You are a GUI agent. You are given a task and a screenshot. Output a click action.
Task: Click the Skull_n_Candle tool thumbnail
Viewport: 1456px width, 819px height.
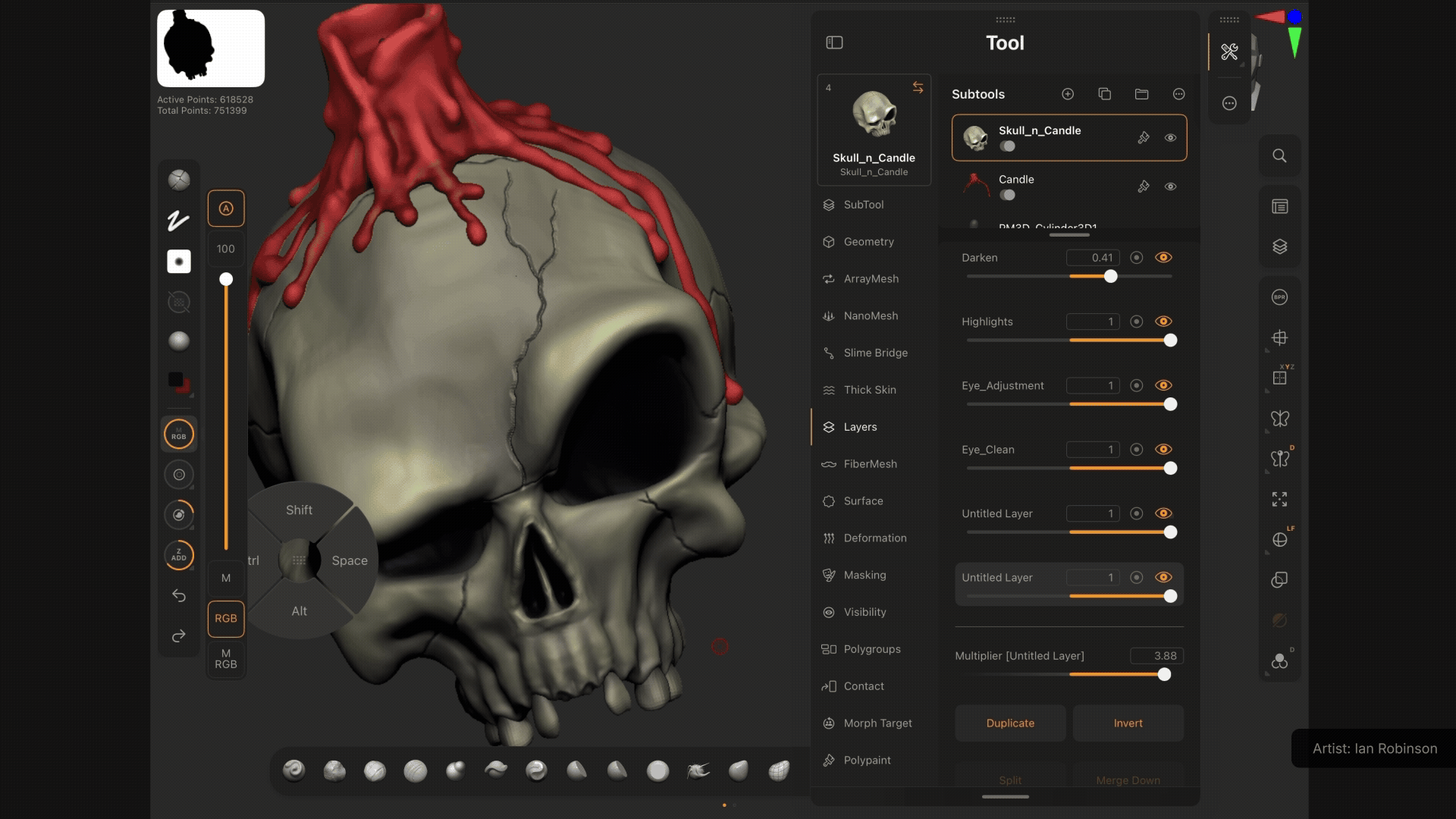(874, 130)
